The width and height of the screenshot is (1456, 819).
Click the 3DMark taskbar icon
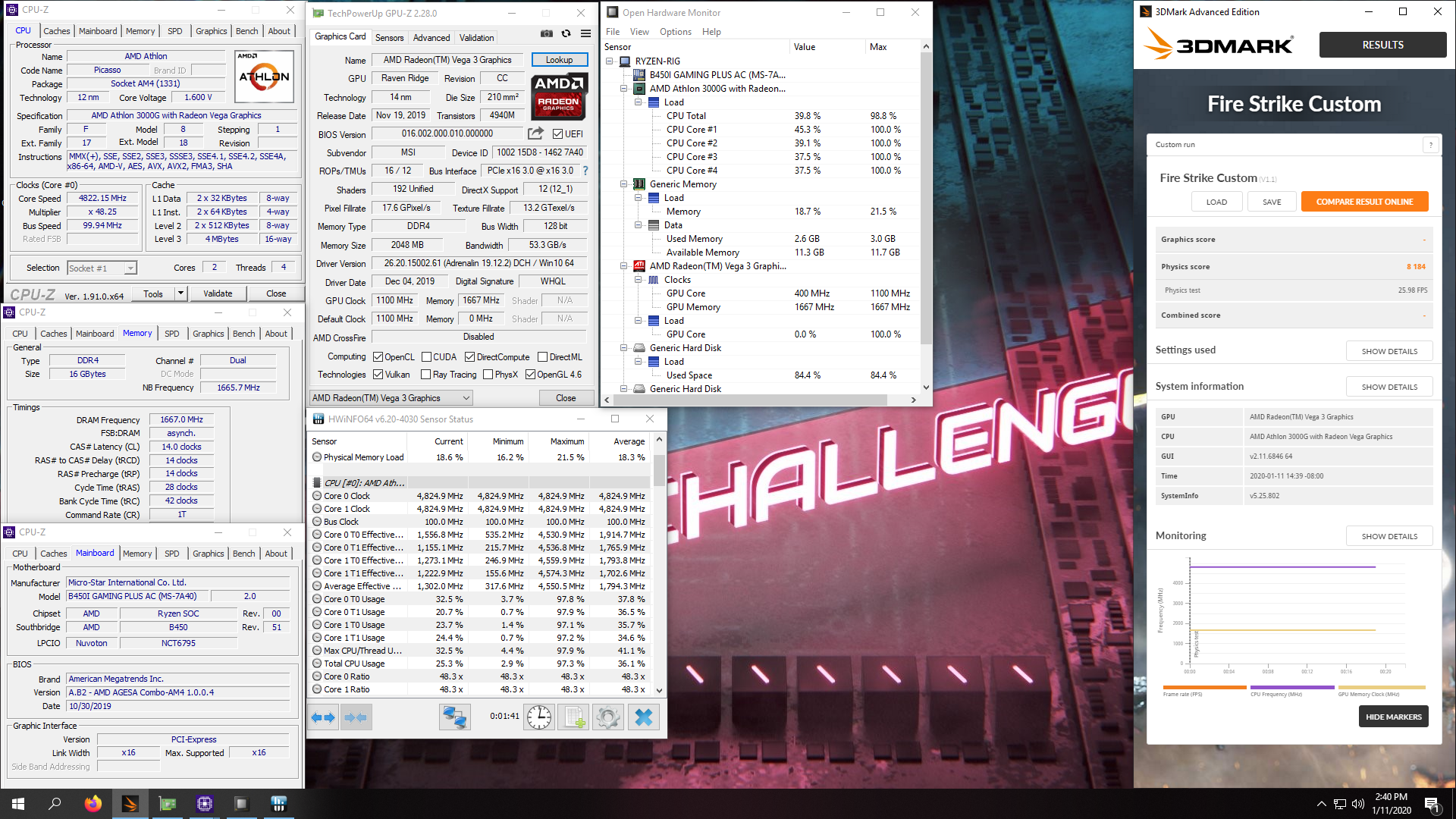pos(130,804)
